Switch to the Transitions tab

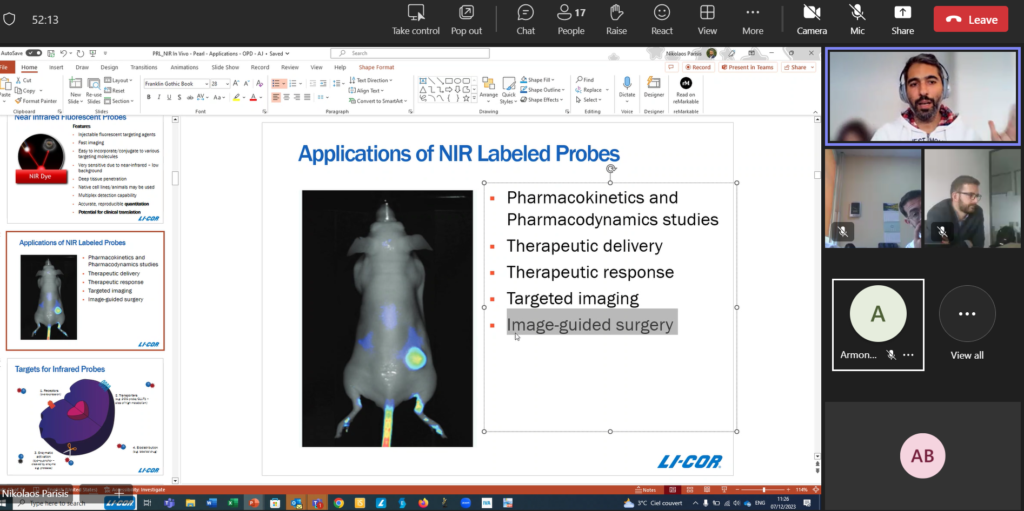tap(144, 67)
